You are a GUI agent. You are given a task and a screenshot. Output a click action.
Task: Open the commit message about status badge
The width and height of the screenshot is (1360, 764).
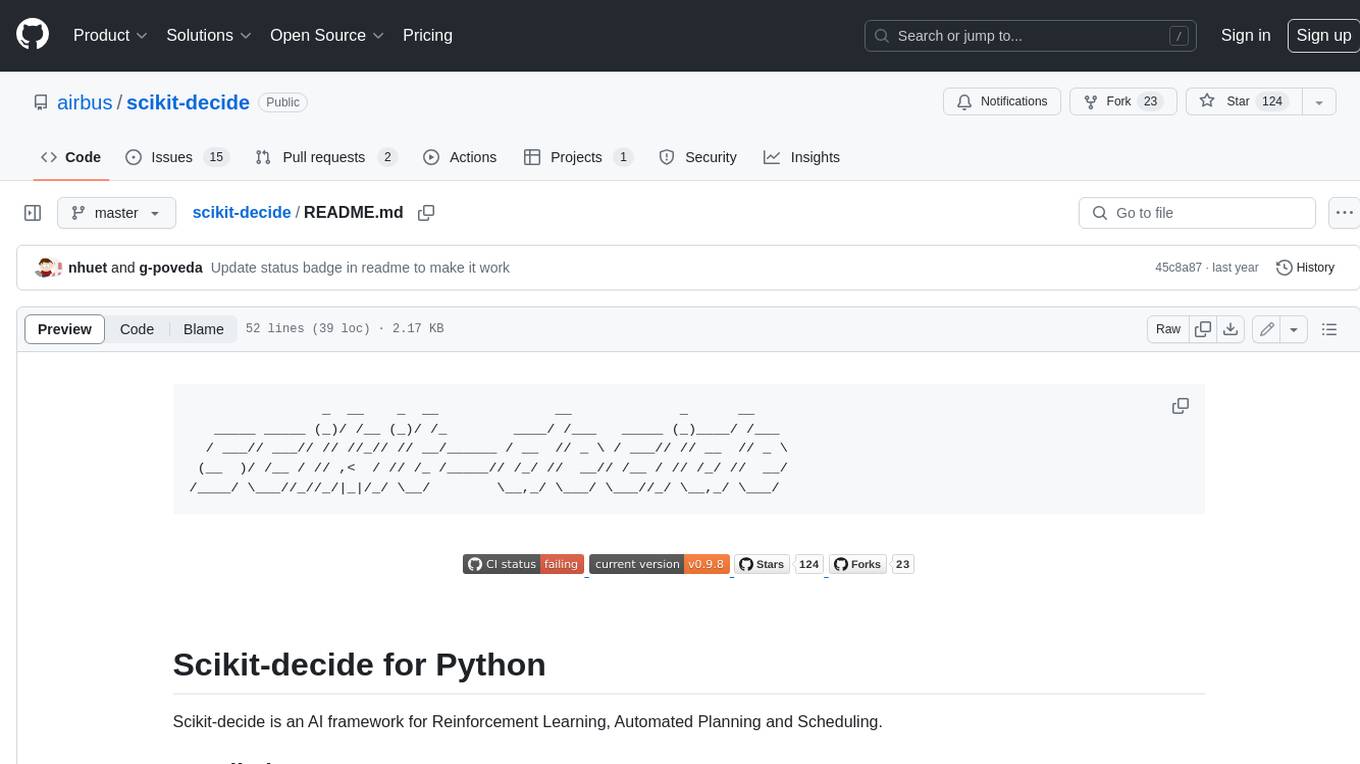tap(360, 268)
